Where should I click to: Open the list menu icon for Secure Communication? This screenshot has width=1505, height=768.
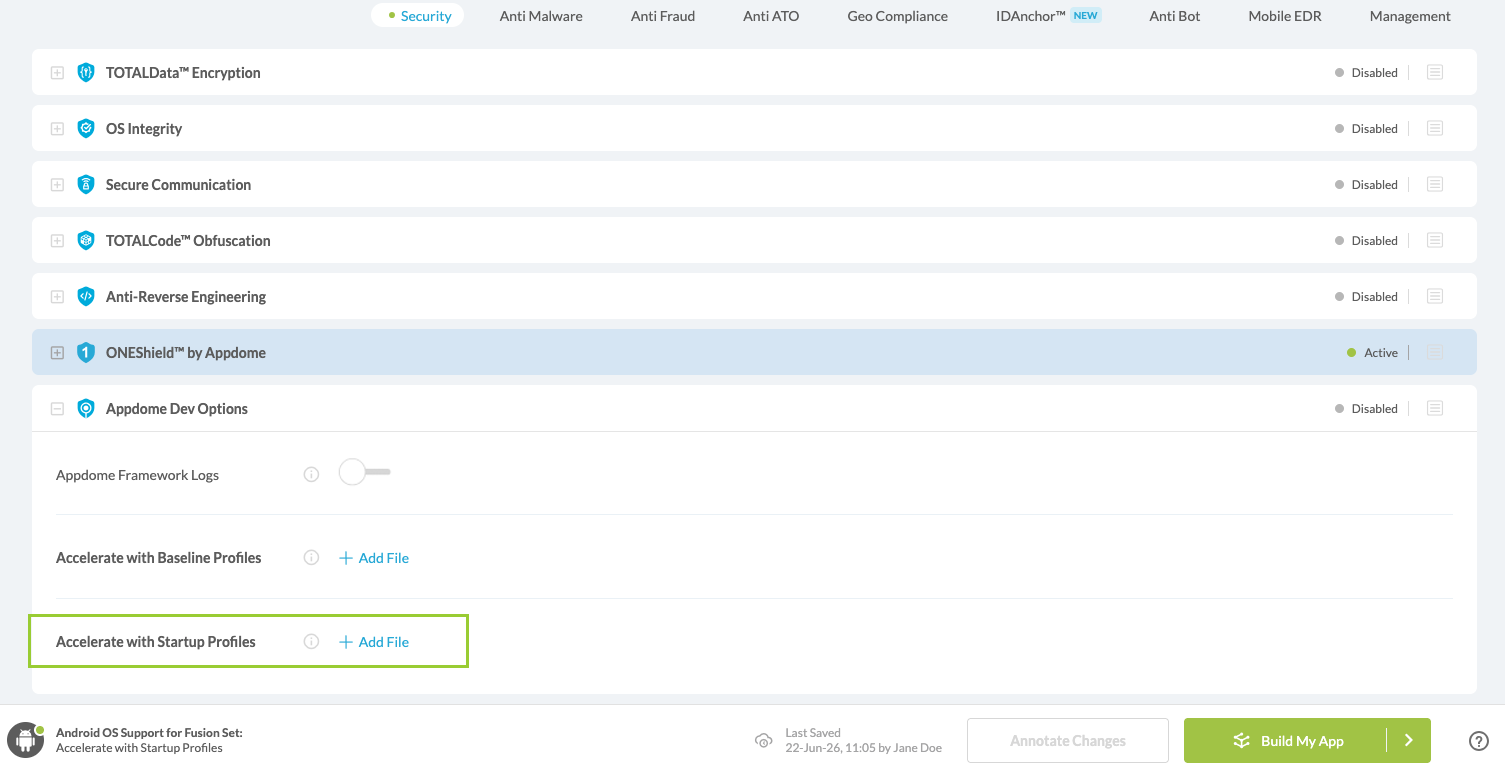[x=1435, y=184]
